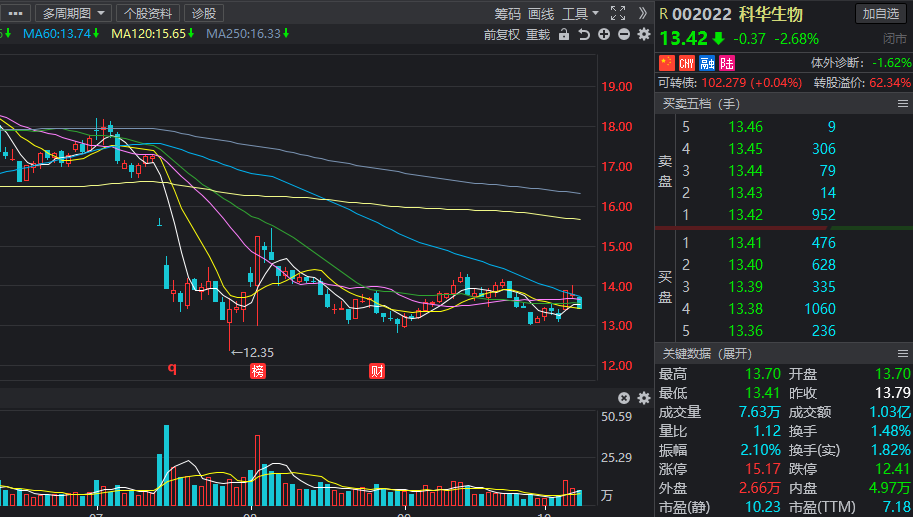Image resolution: width=913 pixels, height=517 pixels.
Task: Click the 可转债 102.279 quote
Action: coord(730,83)
